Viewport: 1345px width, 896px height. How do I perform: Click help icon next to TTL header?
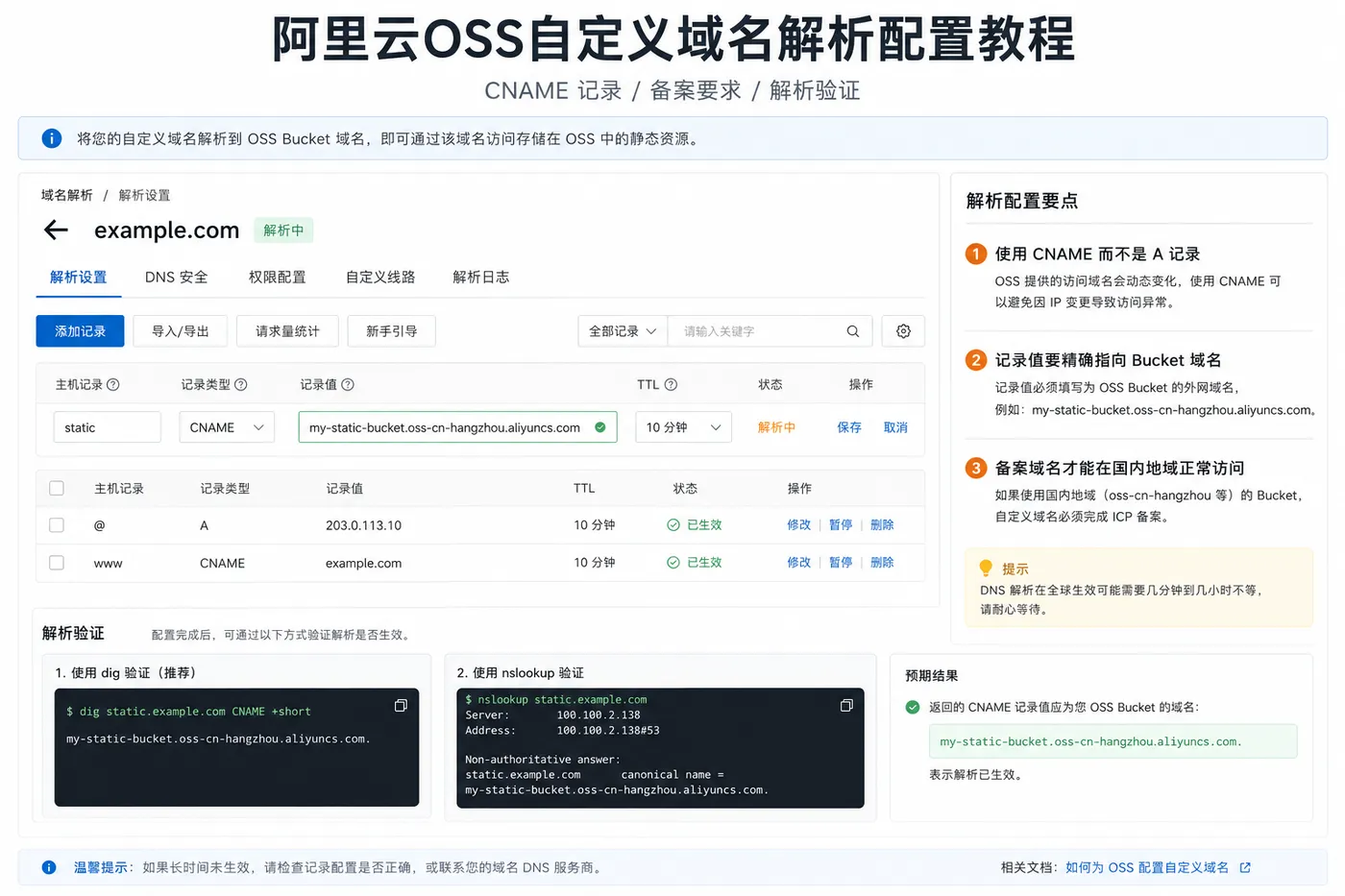pos(671,385)
